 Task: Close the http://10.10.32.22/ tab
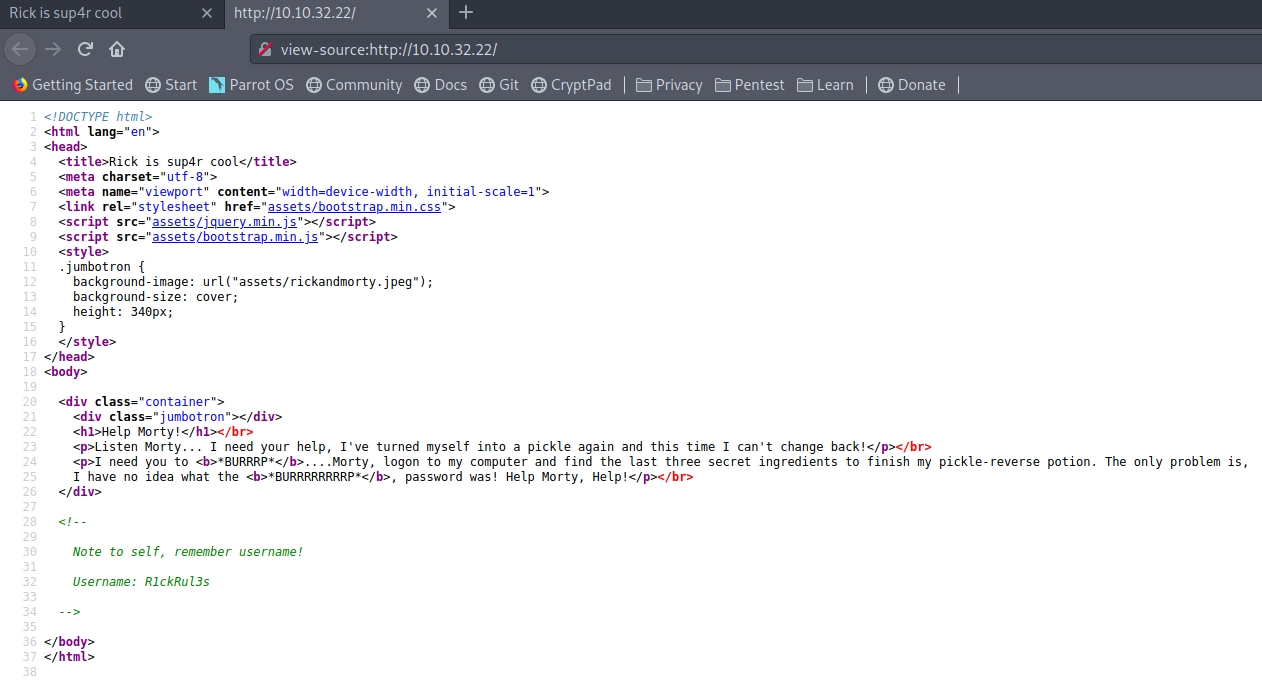coord(432,13)
